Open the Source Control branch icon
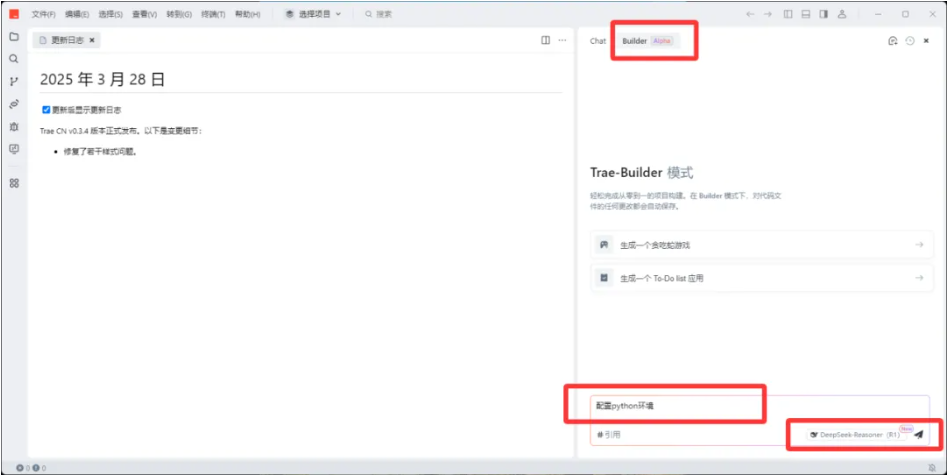Image resolution: width=949 pixels, height=475 pixels. point(14,82)
